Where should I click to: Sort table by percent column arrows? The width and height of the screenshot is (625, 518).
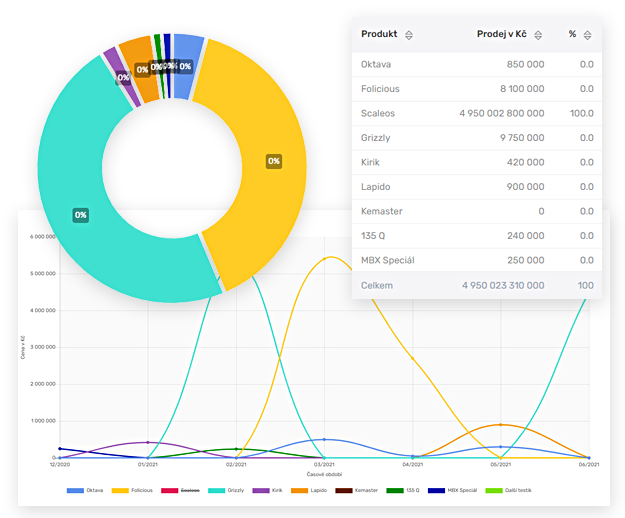(x=587, y=35)
